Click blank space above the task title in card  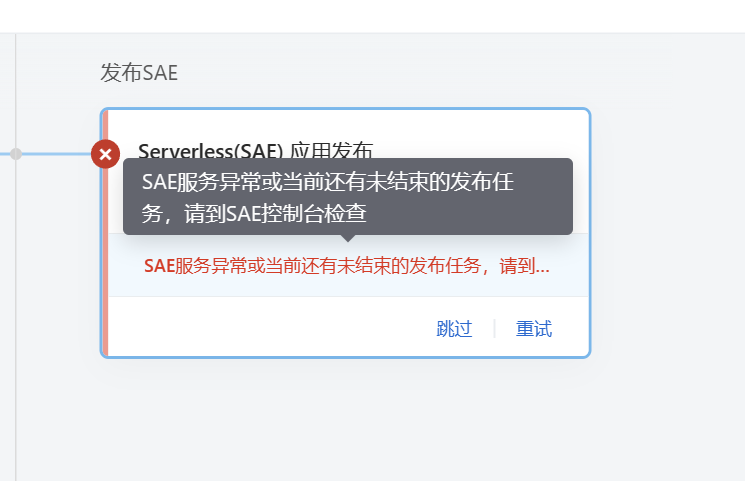(349, 125)
